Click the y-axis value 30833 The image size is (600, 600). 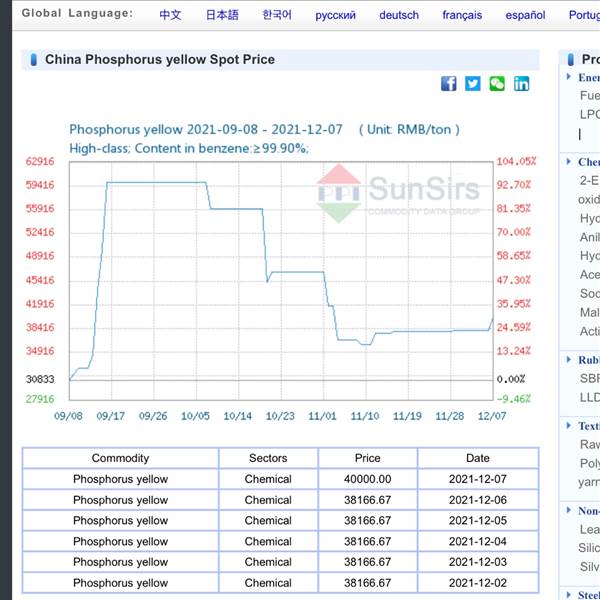coord(40,379)
